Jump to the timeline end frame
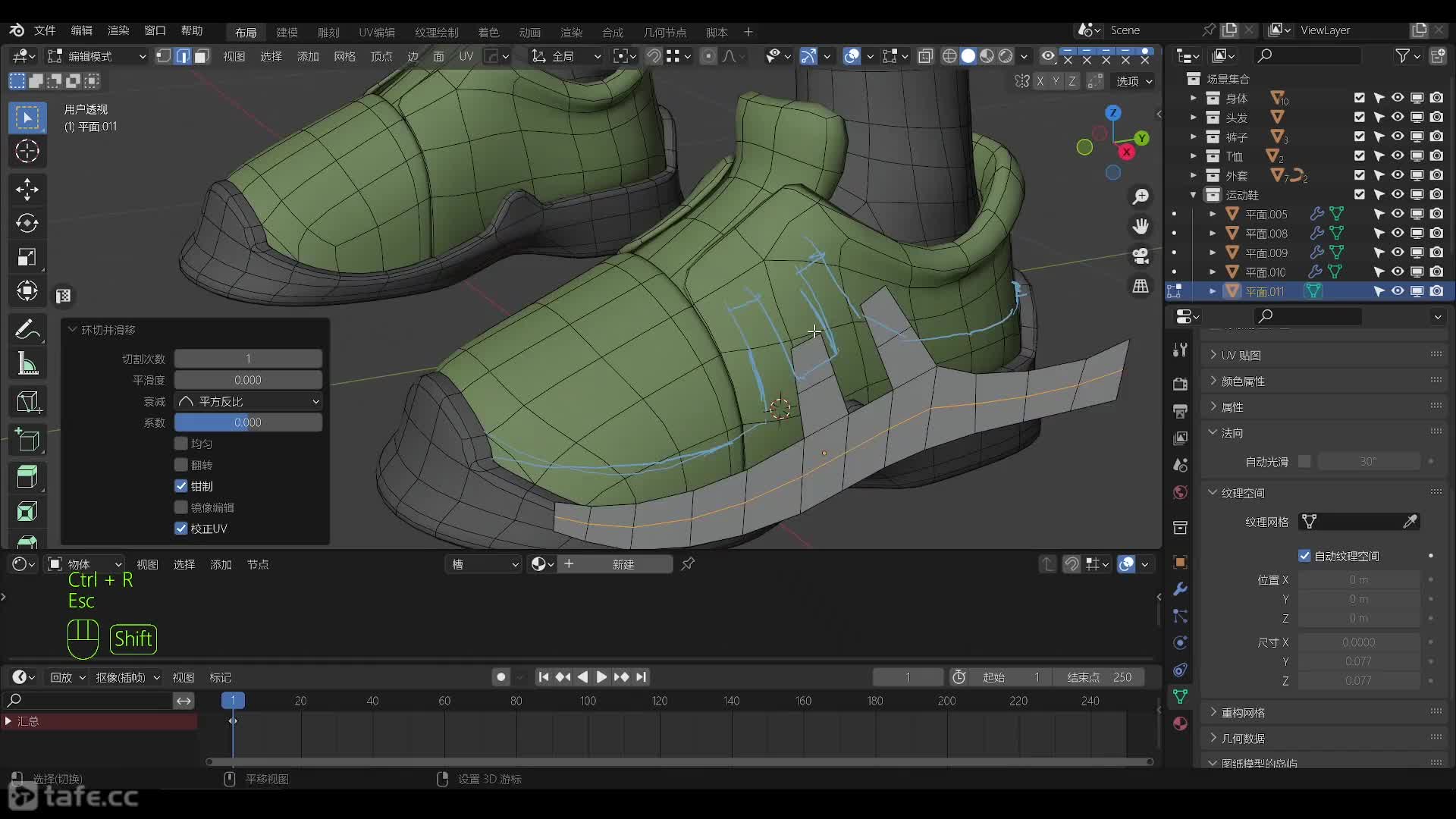Screen dimensions: 1456x819 642,677
